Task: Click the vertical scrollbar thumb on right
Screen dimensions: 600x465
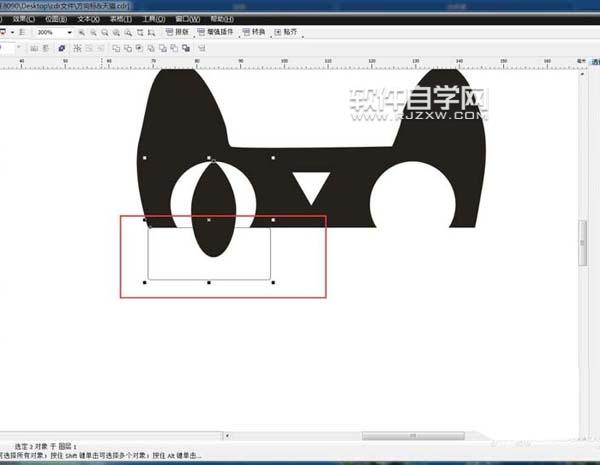Action: point(584,246)
